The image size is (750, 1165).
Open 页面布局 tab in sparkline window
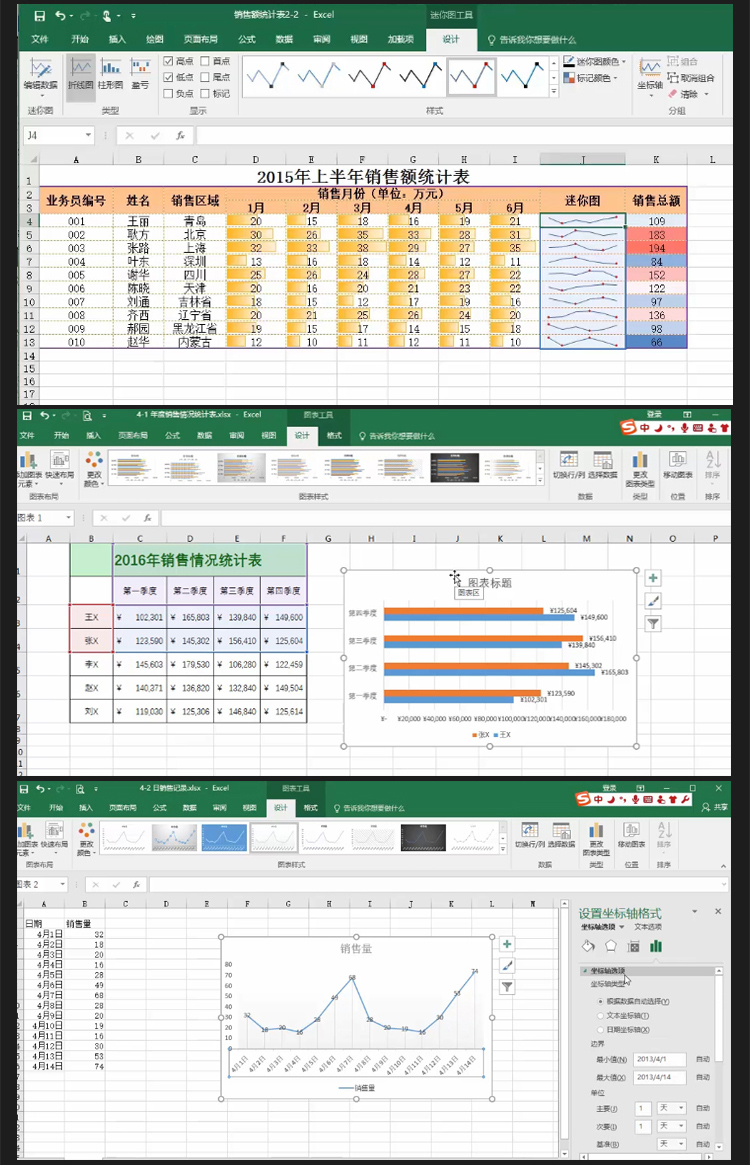[201, 39]
